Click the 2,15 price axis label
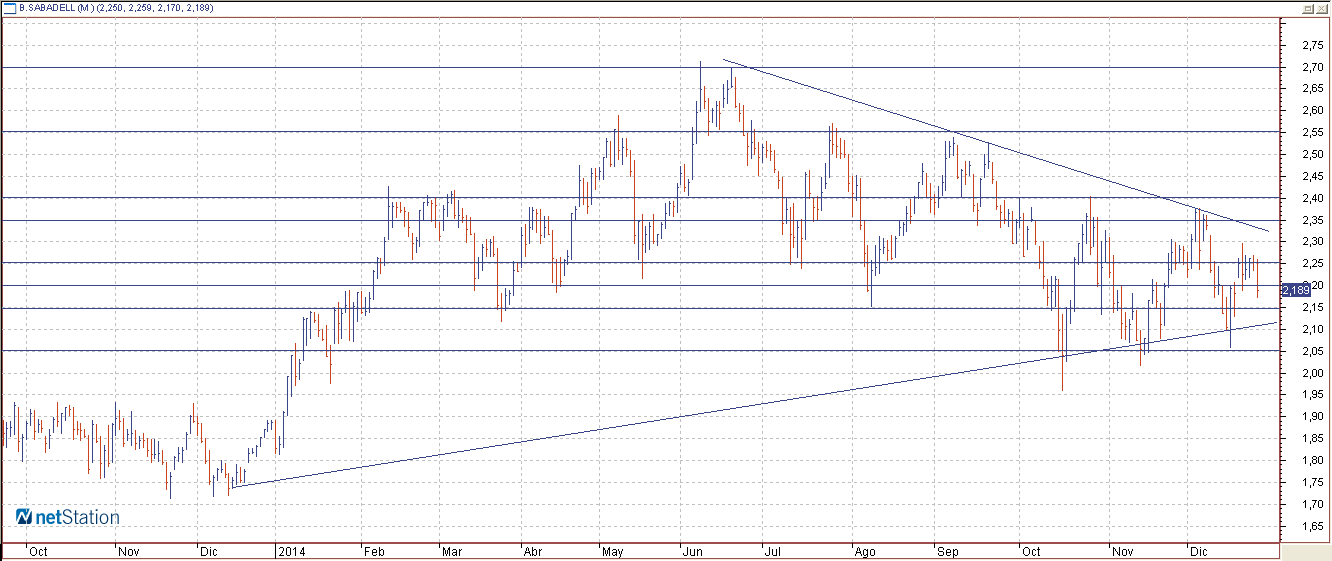 [x=1313, y=307]
